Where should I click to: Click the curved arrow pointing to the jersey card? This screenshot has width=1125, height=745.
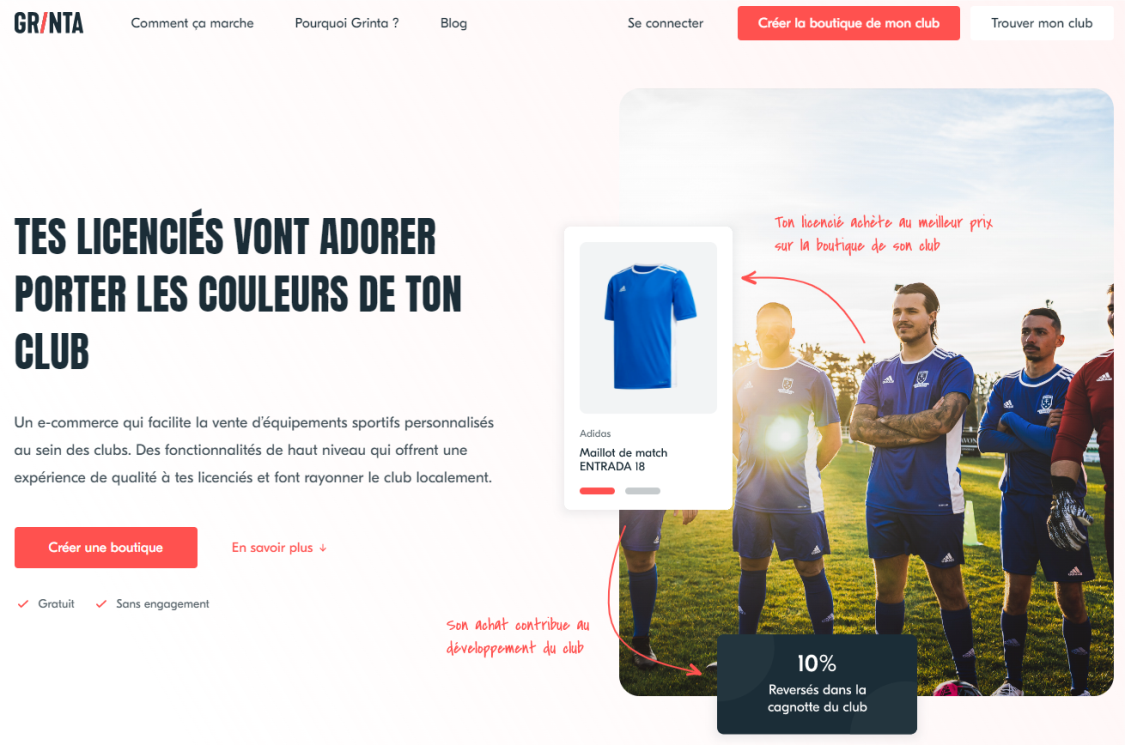[x=803, y=306]
